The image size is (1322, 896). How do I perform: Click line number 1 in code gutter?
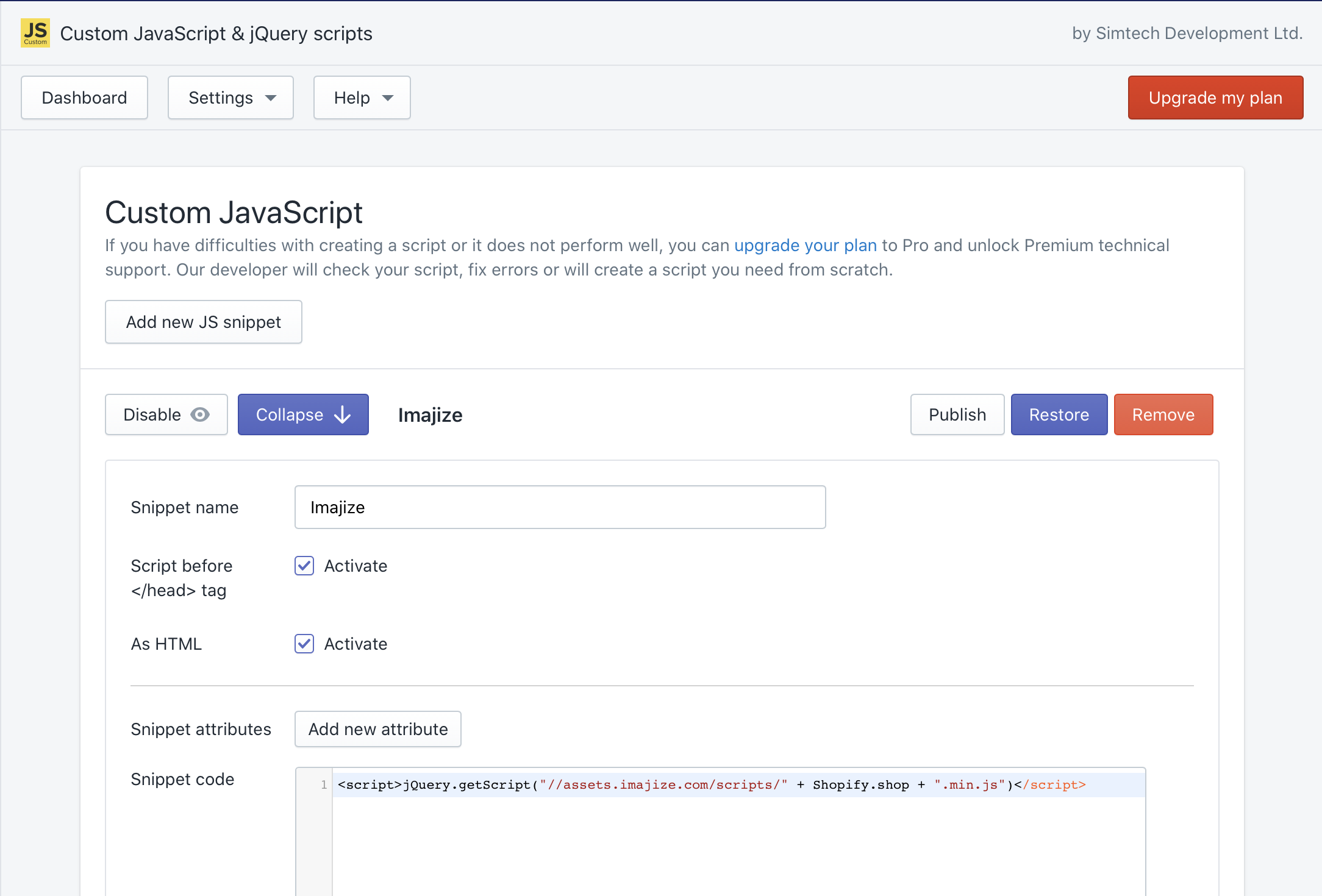pos(323,785)
